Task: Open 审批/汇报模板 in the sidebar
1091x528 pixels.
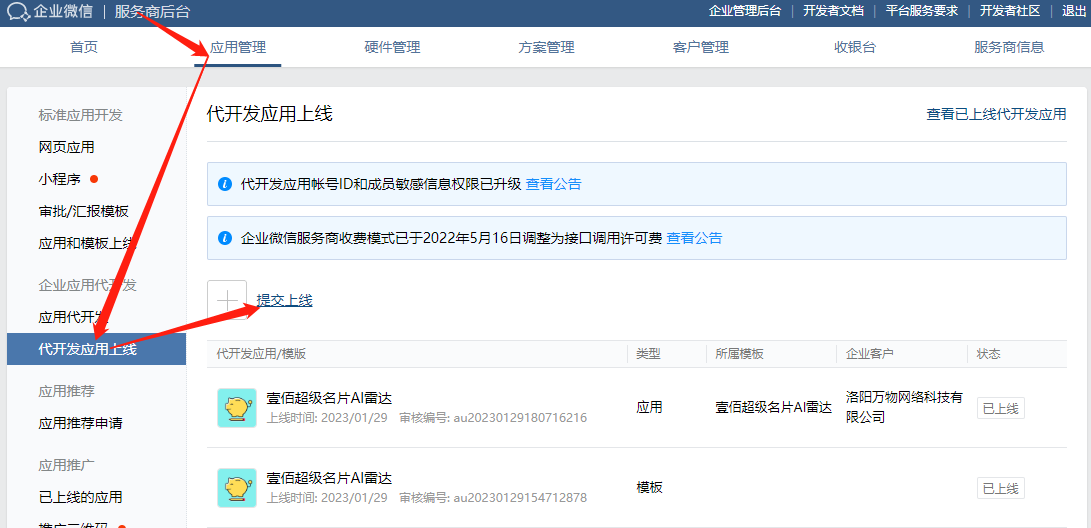Action: 83,211
